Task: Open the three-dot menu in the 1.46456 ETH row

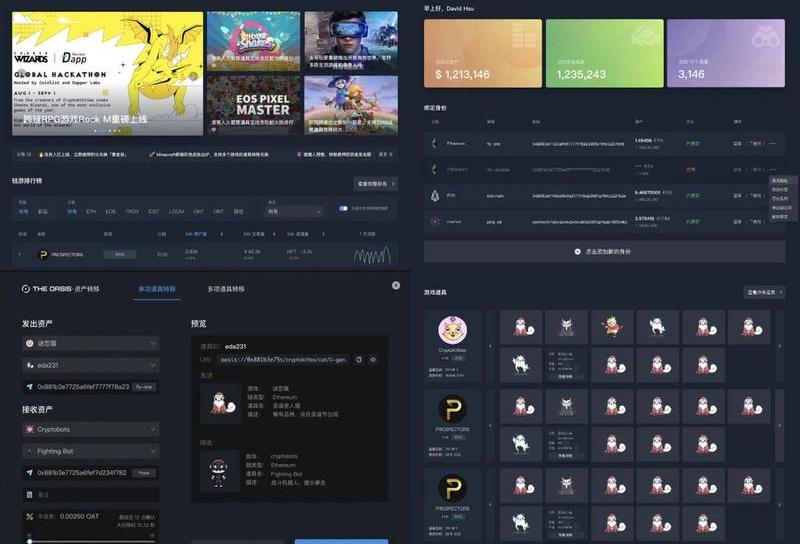Action: [x=772, y=143]
